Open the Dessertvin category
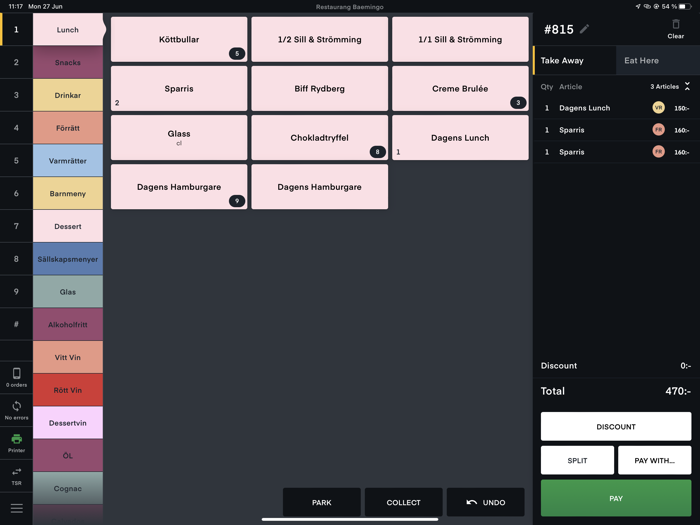The height and width of the screenshot is (525, 700). 68,423
